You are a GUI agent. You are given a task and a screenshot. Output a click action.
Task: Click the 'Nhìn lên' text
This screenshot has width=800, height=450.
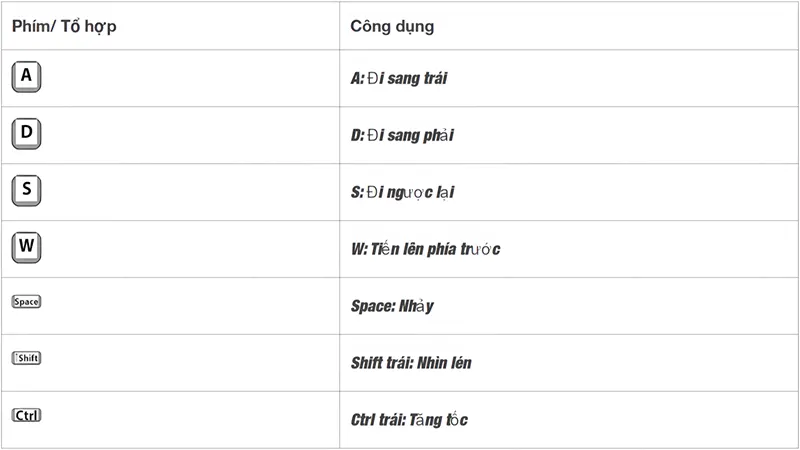(446, 362)
